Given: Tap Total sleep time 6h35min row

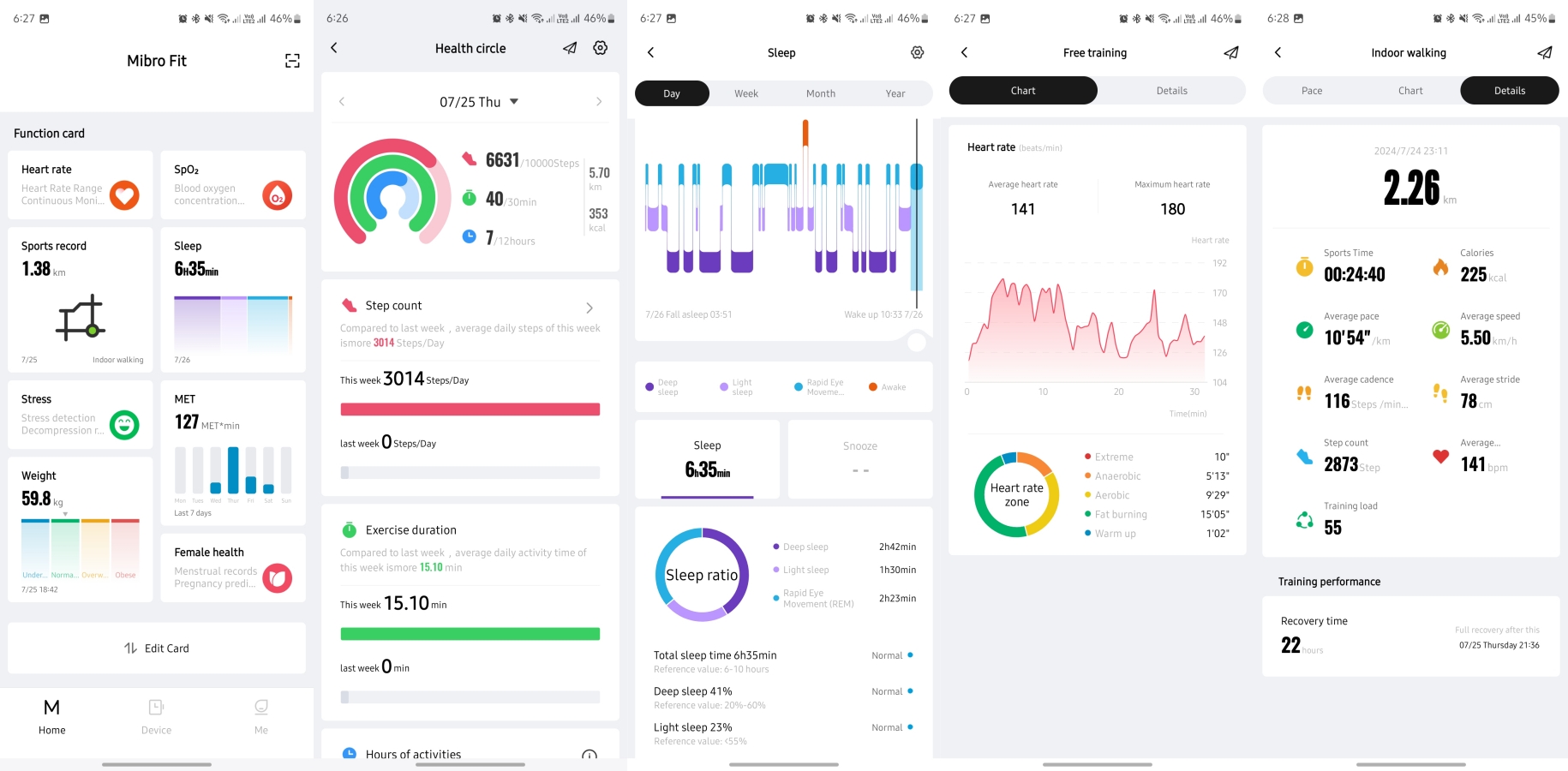Looking at the screenshot, I should [x=784, y=661].
